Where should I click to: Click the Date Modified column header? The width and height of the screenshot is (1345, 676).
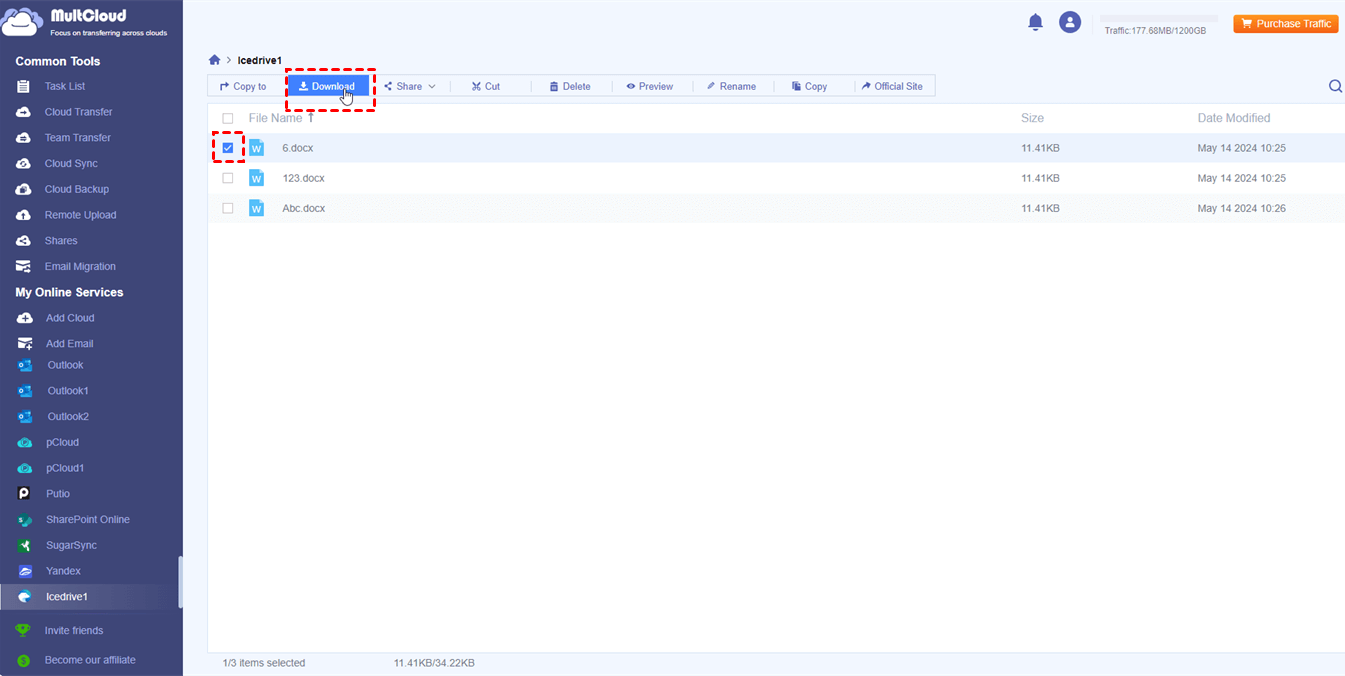(1234, 118)
